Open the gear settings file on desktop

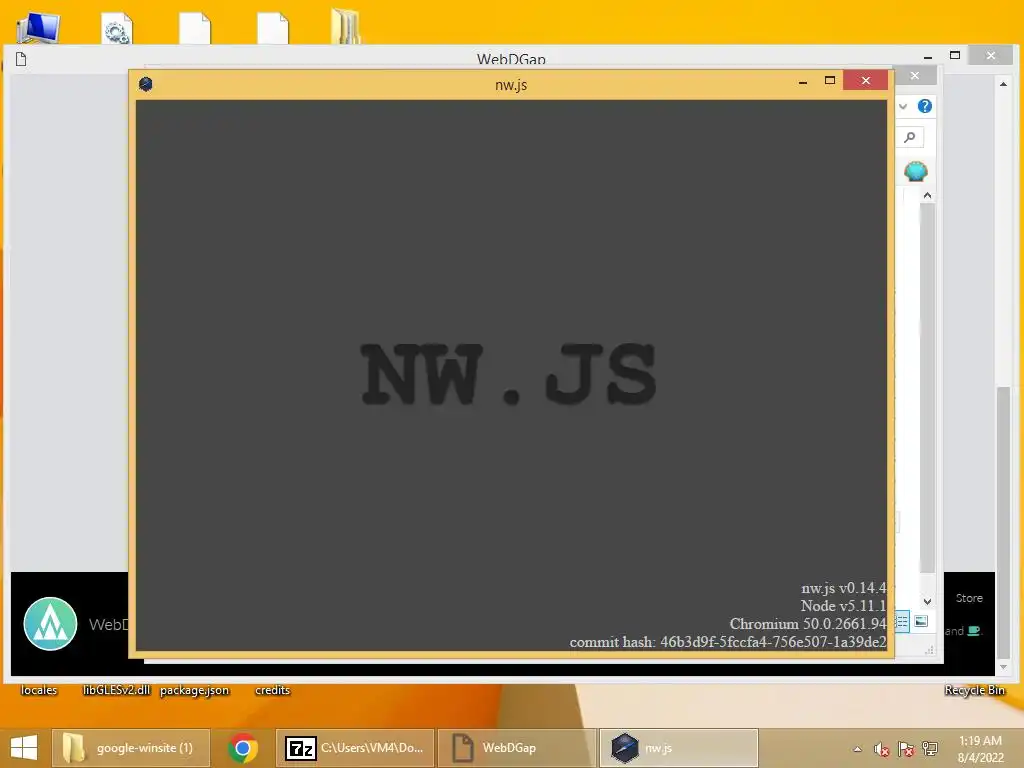117,27
